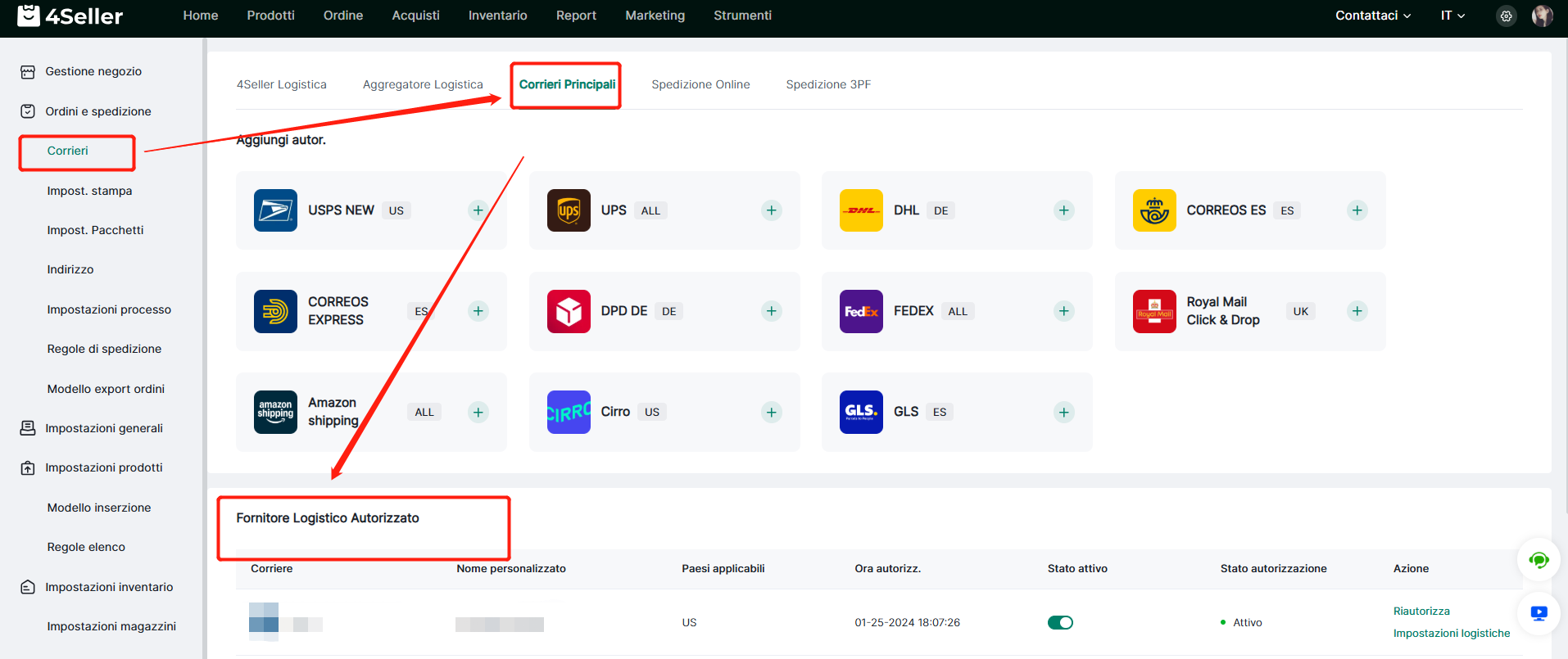Open Impostazioni processo sidebar item
1568x659 pixels.
point(109,309)
